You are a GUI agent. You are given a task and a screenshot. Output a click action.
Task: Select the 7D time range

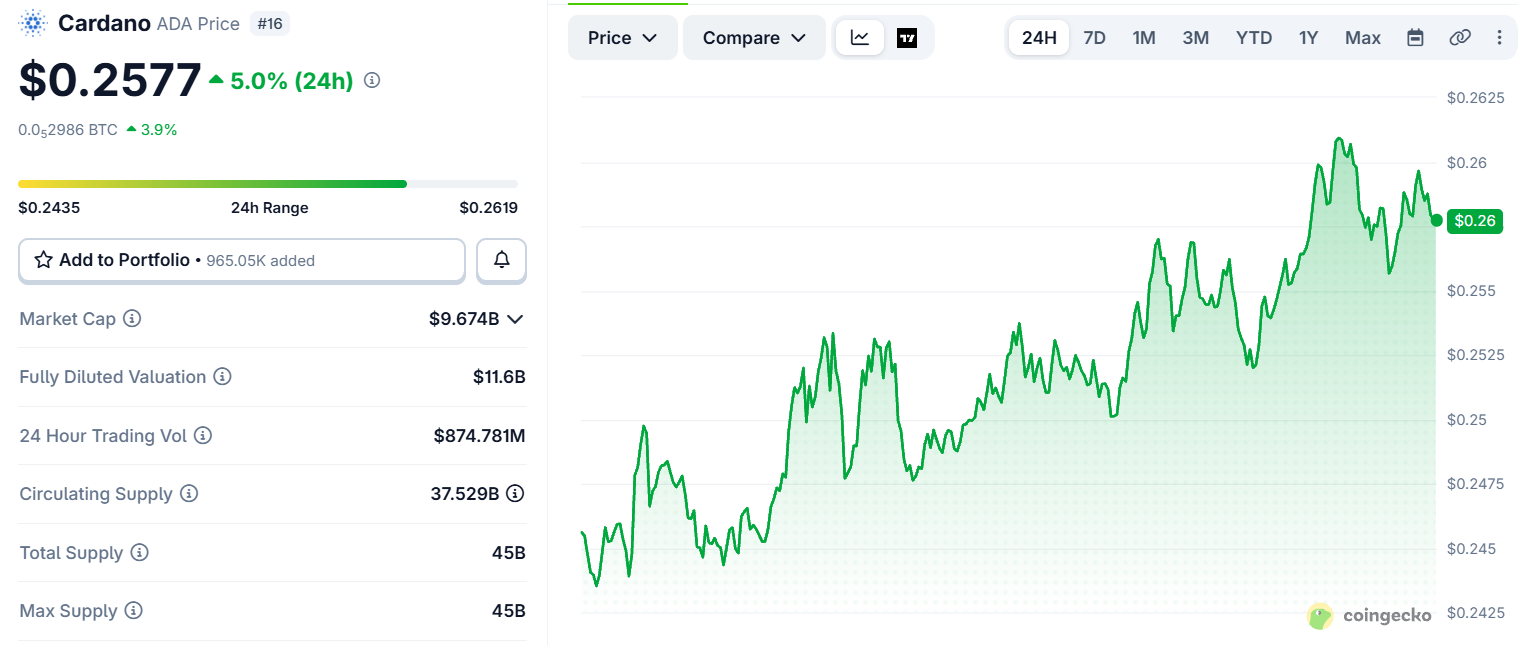1094,38
